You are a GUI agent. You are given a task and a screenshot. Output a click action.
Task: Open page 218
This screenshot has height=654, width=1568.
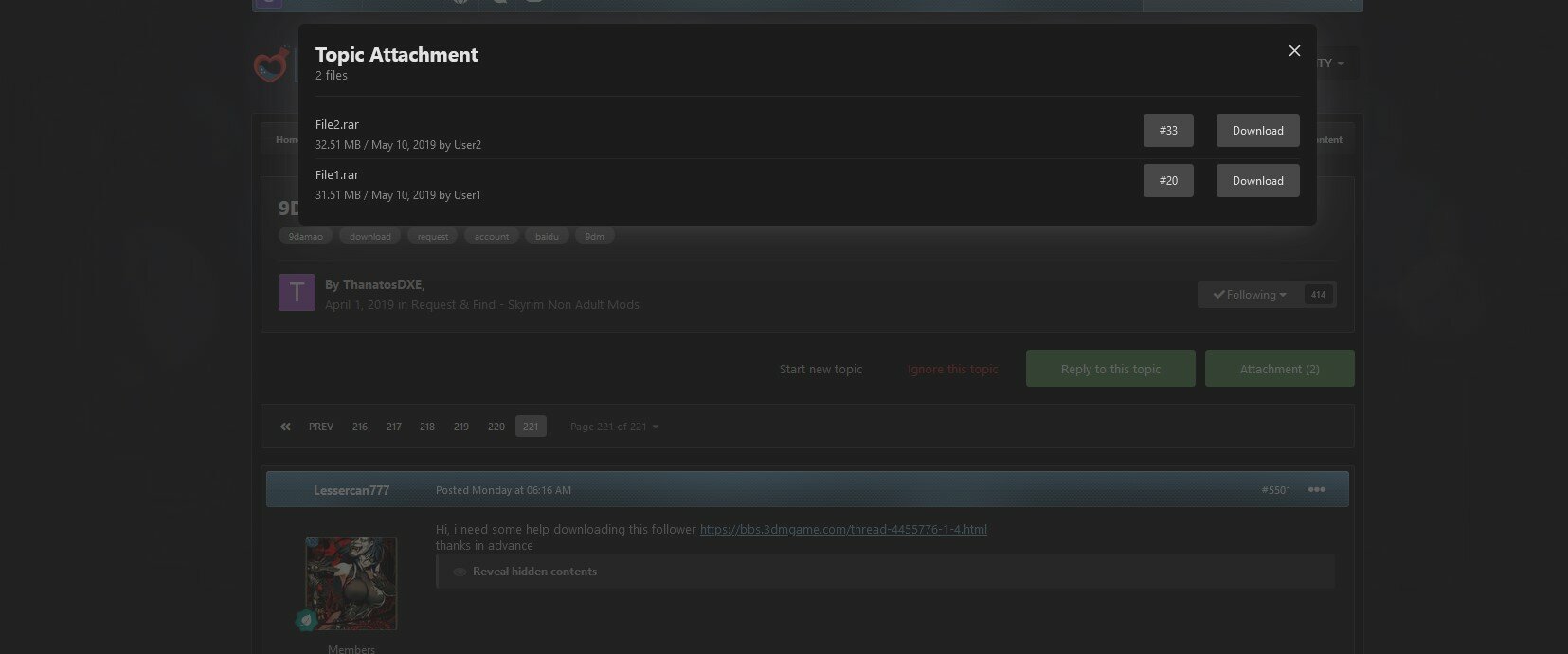point(427,427)
